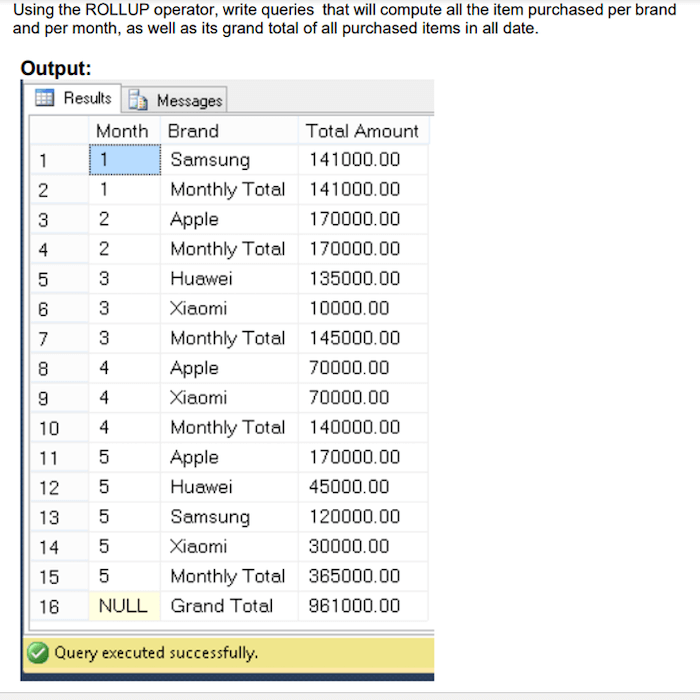Click Xiaomi in row 14
Screen dimensions: 700x700
[x=229, y=546]
